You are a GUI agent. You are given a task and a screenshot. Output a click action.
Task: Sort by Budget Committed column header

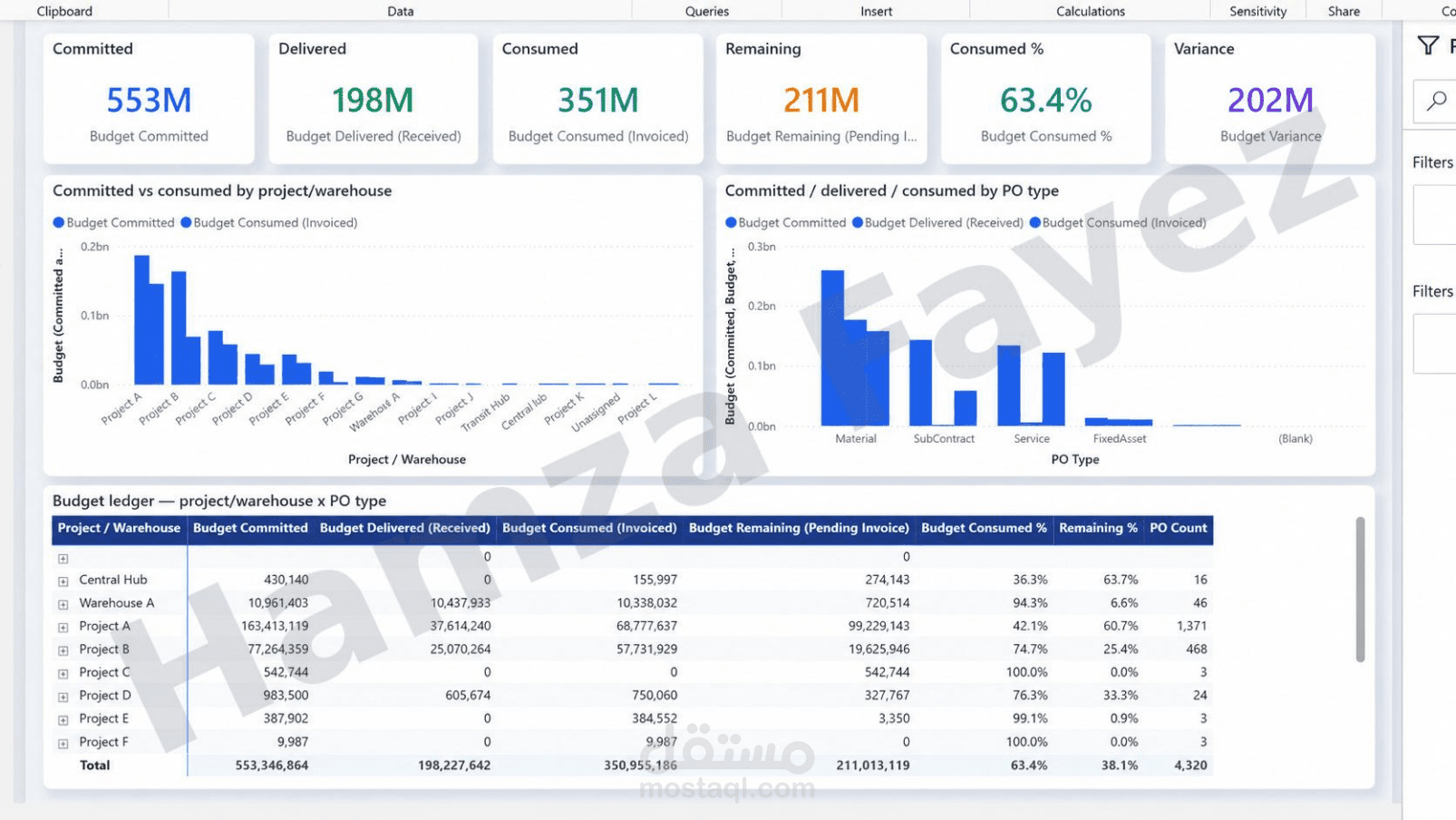(x=250, y=528)
